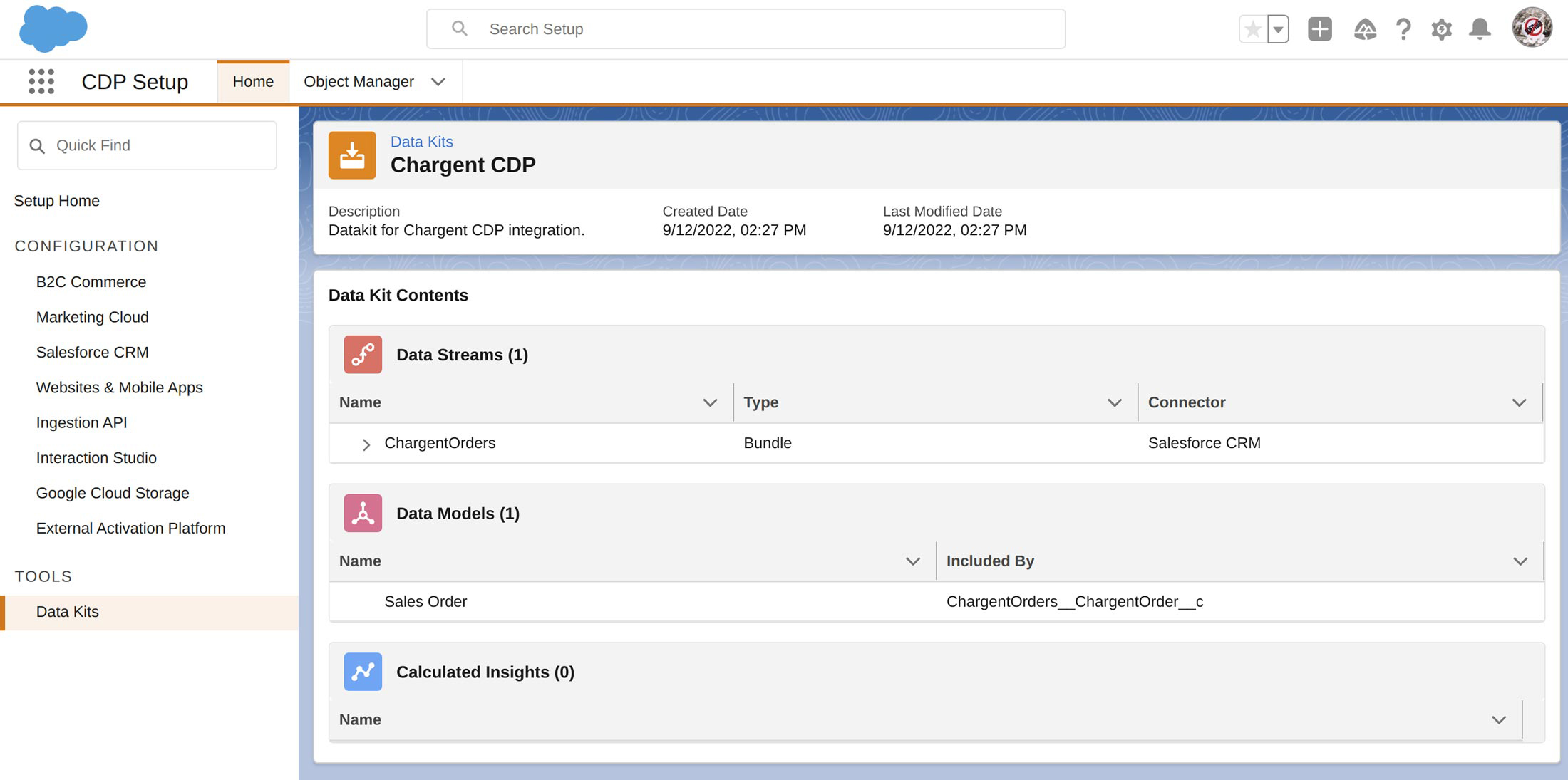Image resolution: width=1568 pixels, height=780 pixels.
Task: Open Websites & Mobile Apps settings
Action: coord(120,388)
